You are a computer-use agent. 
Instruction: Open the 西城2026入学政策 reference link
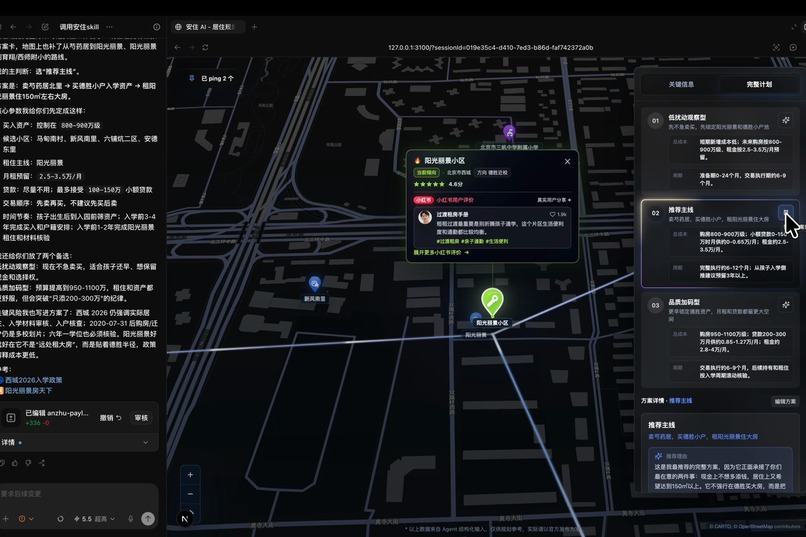[31, 380]
